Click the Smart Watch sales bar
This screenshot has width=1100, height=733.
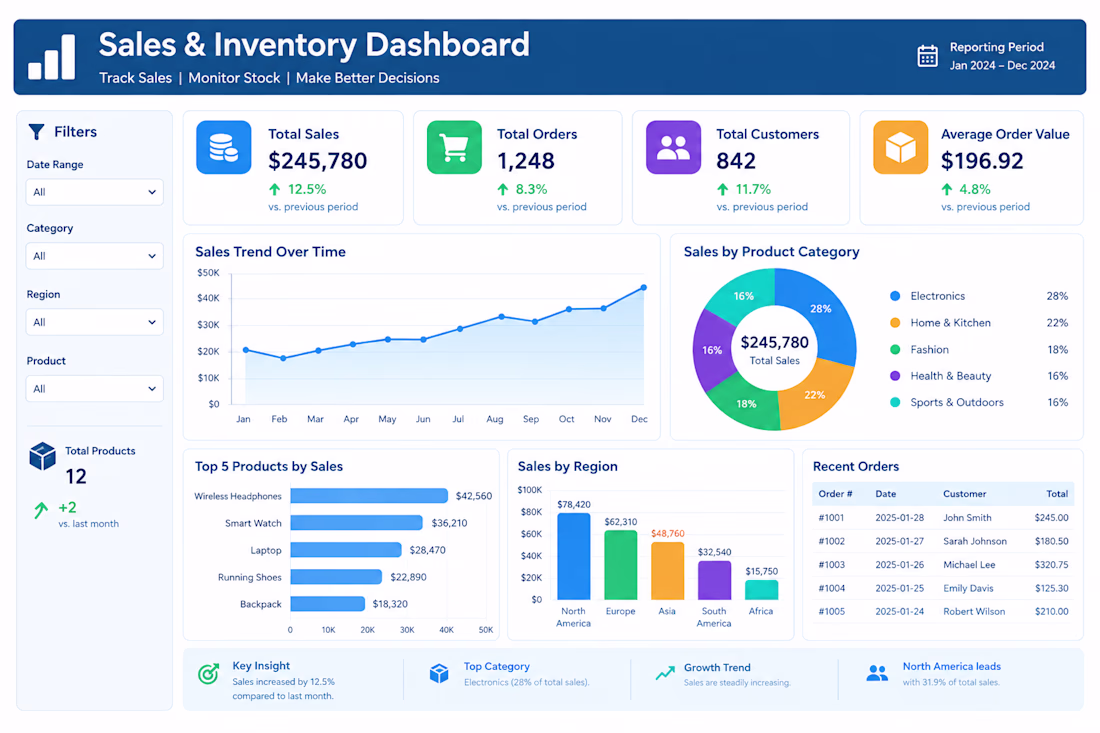pos(356,523)
